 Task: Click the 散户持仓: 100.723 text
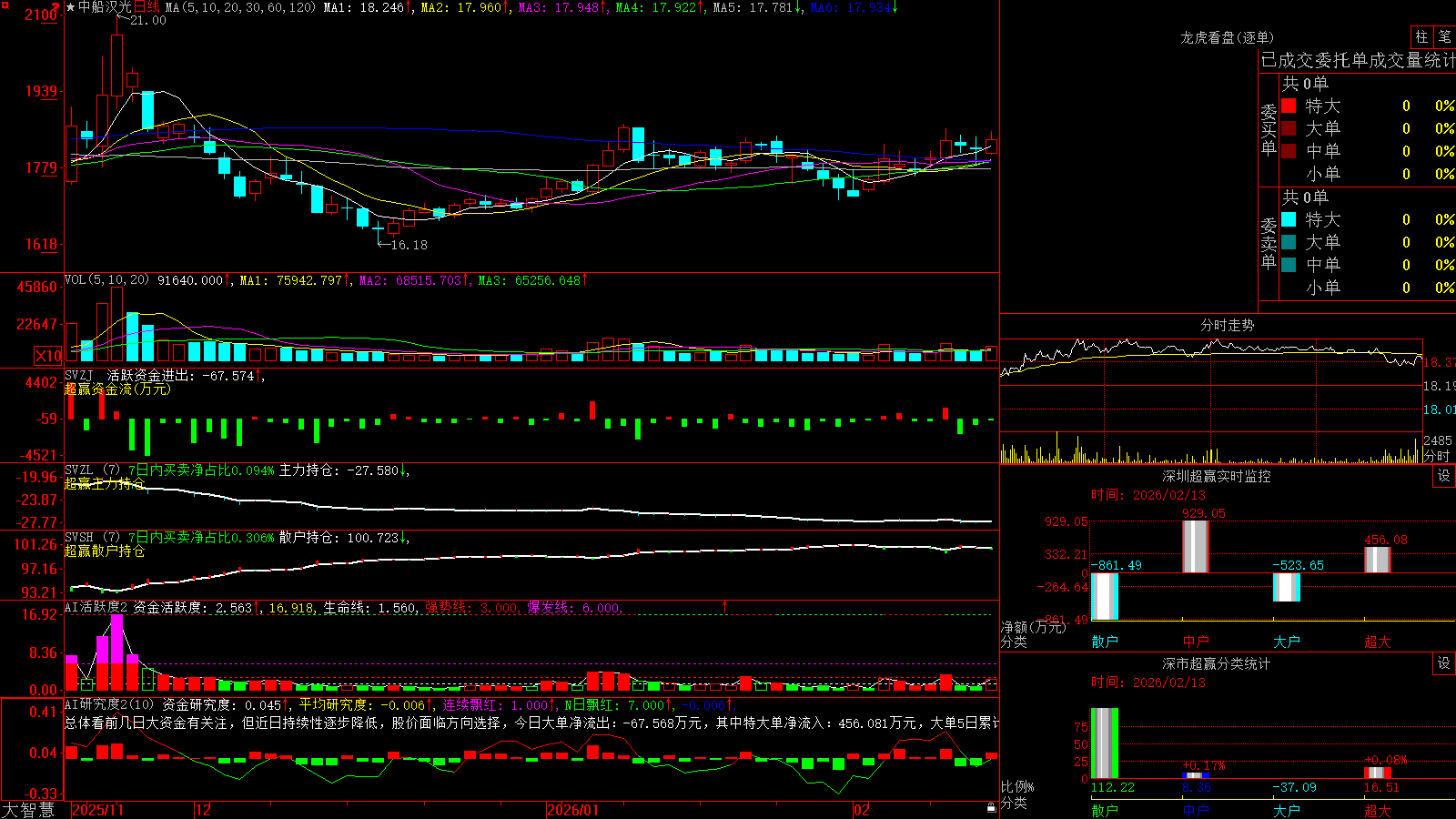click(x=339, y=538)
